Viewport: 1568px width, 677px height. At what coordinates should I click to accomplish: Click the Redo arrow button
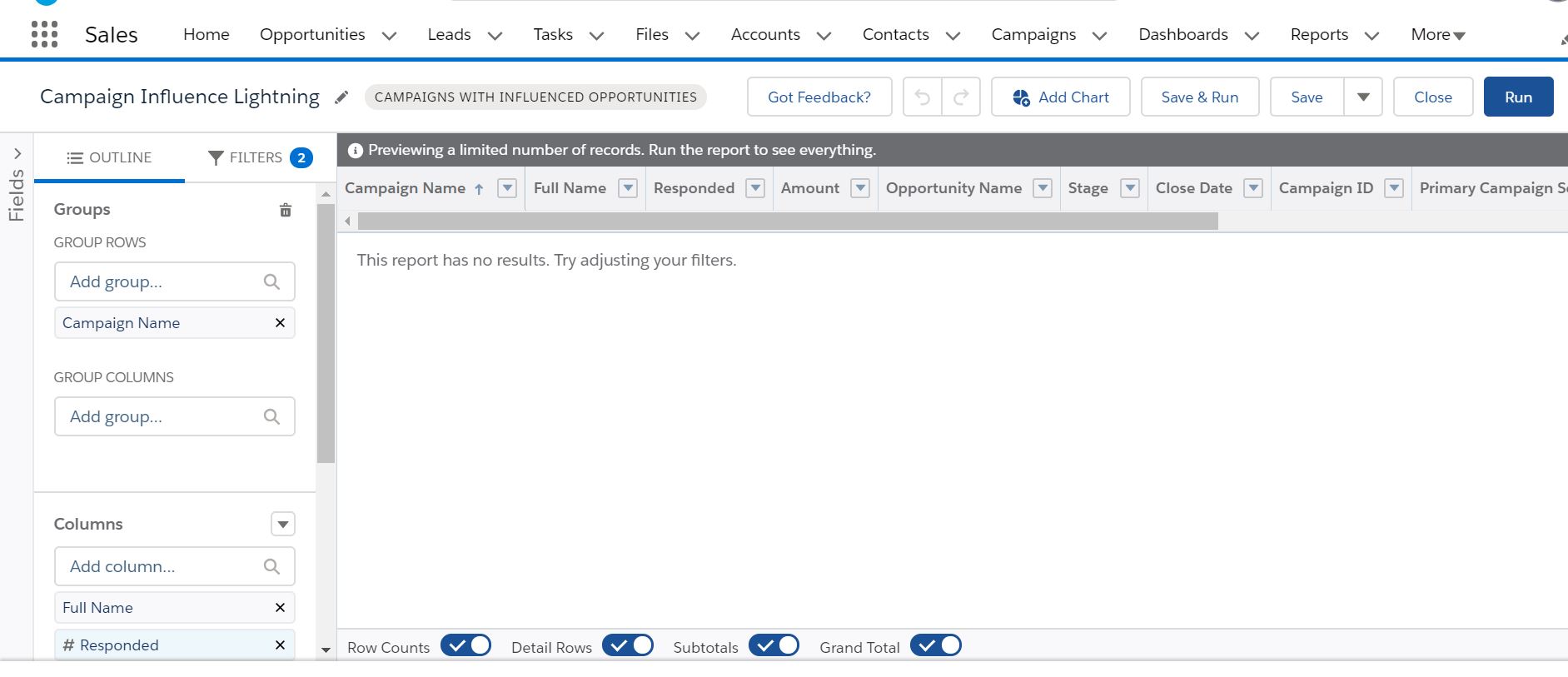(x=961, y=97)
